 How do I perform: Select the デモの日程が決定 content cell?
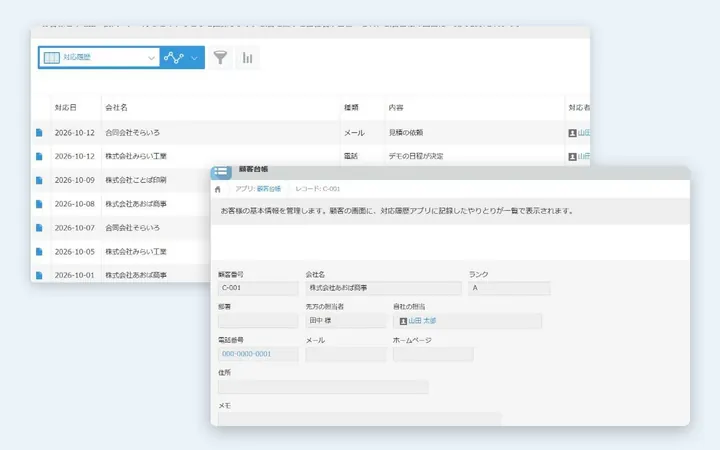[x=416, y=156]
